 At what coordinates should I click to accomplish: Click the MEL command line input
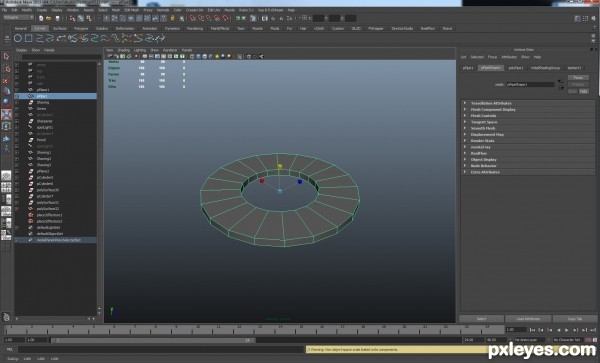click(x=161, y=349)
